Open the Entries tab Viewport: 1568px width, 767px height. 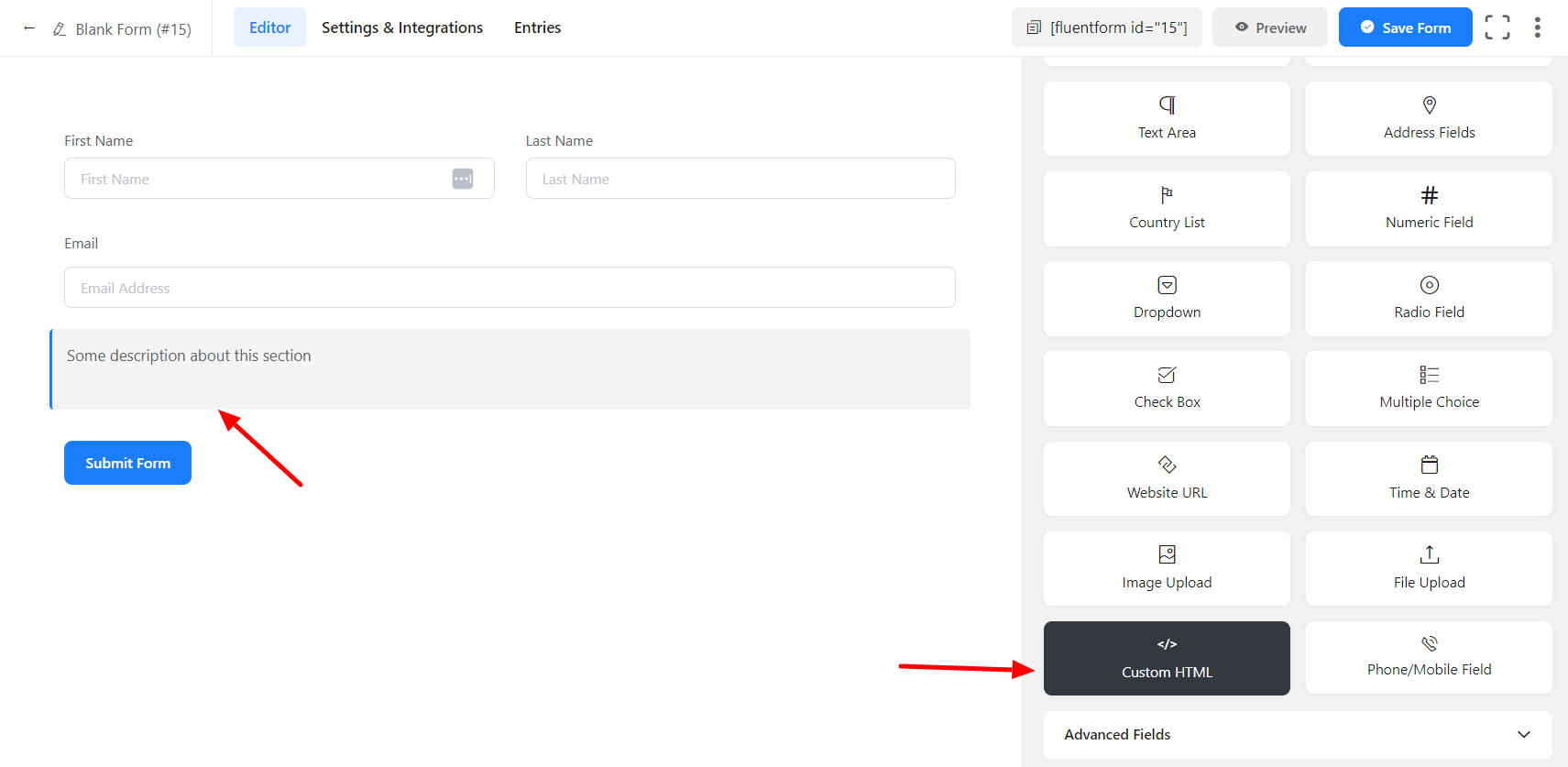click(x=537, y=27)
